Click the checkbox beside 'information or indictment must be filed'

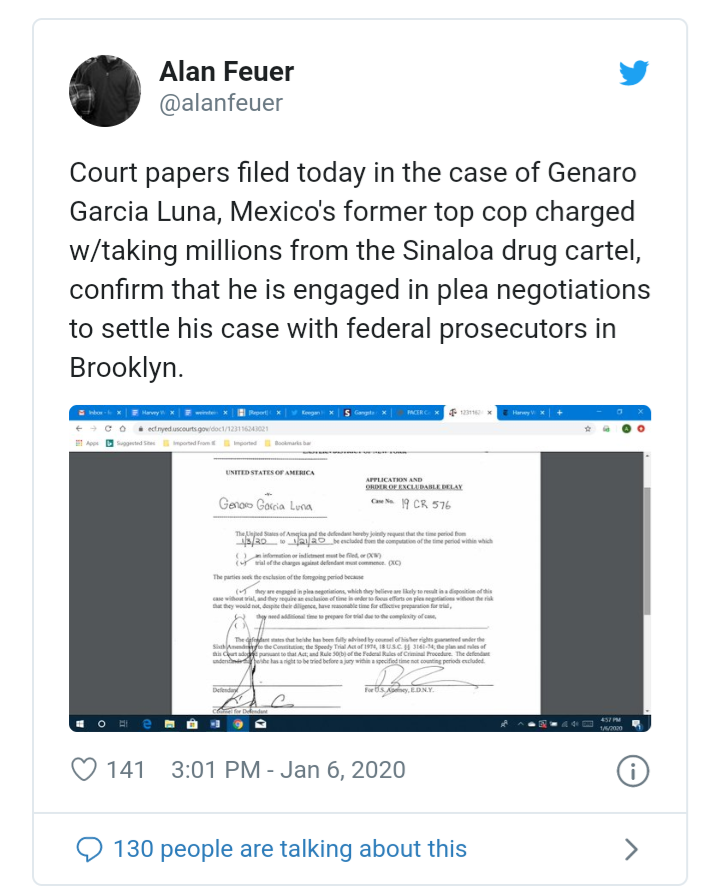click(x=240, y=554)
